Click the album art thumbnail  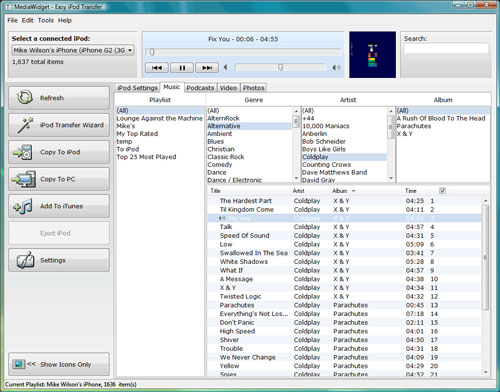tap(372, 55)
